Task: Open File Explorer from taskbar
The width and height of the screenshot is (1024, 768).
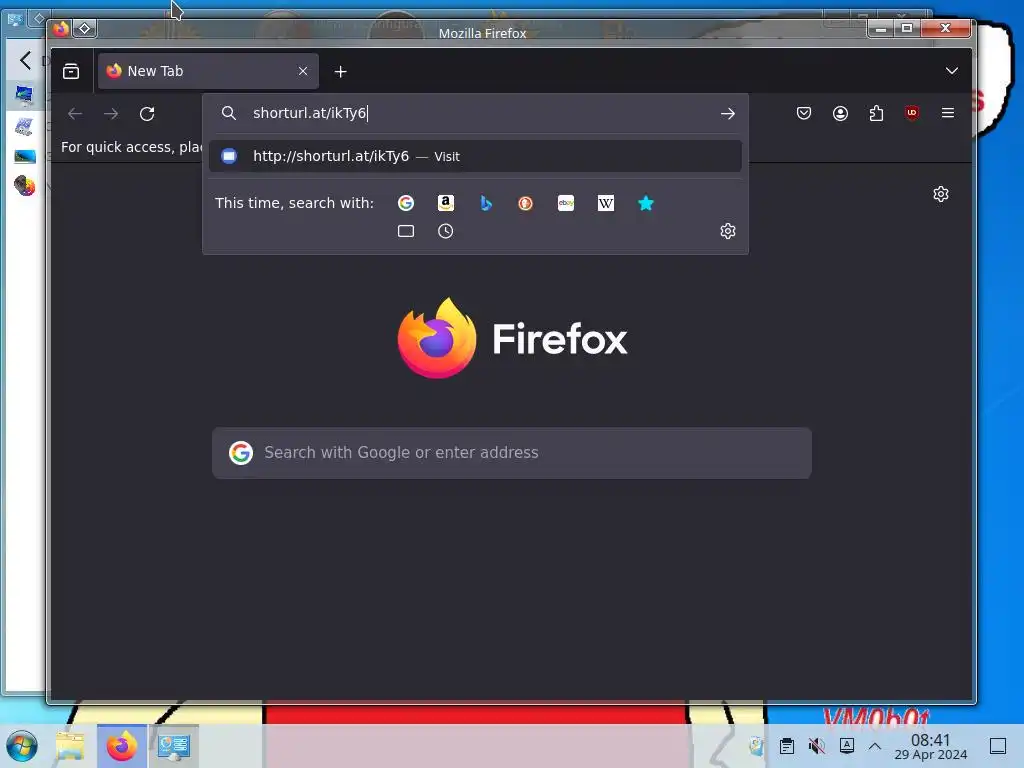Action: (x=70, y=746)
